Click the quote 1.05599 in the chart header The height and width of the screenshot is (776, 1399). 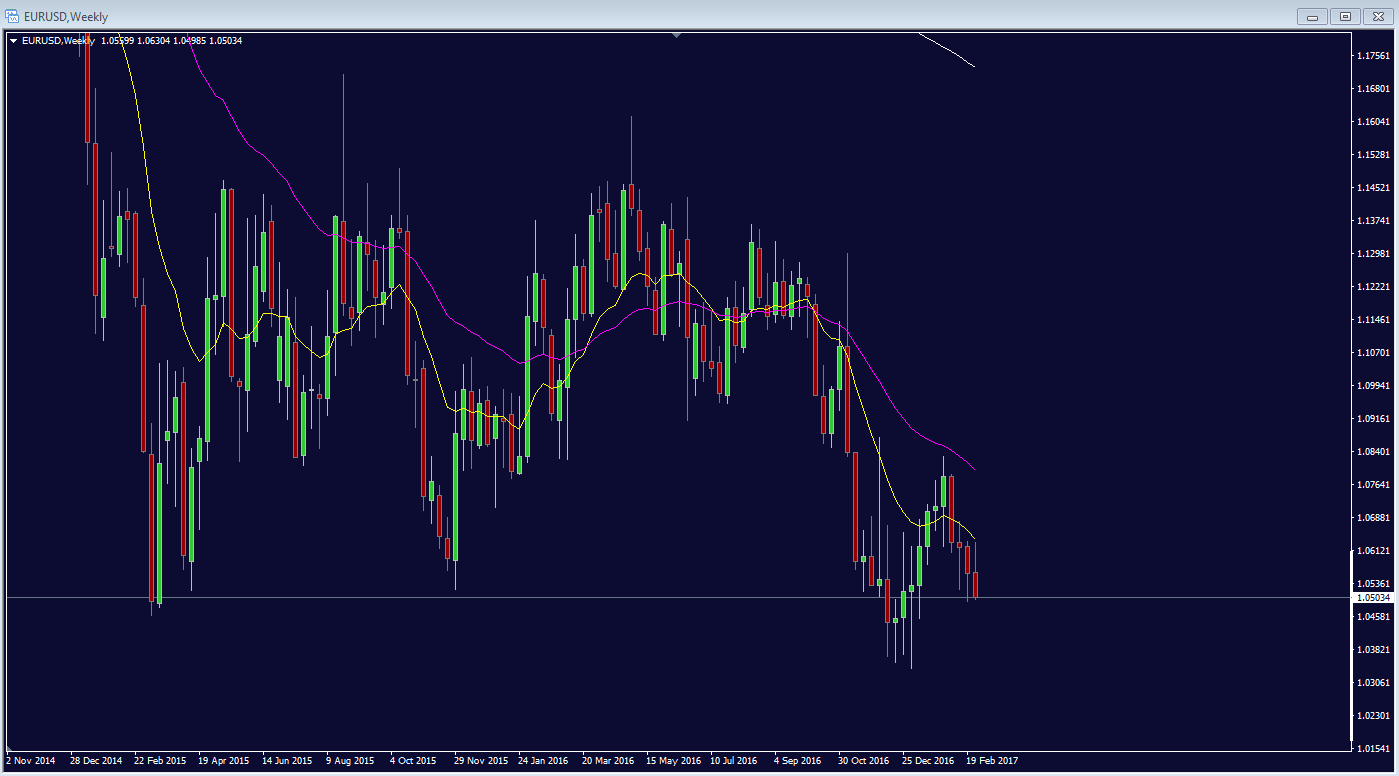120,41
